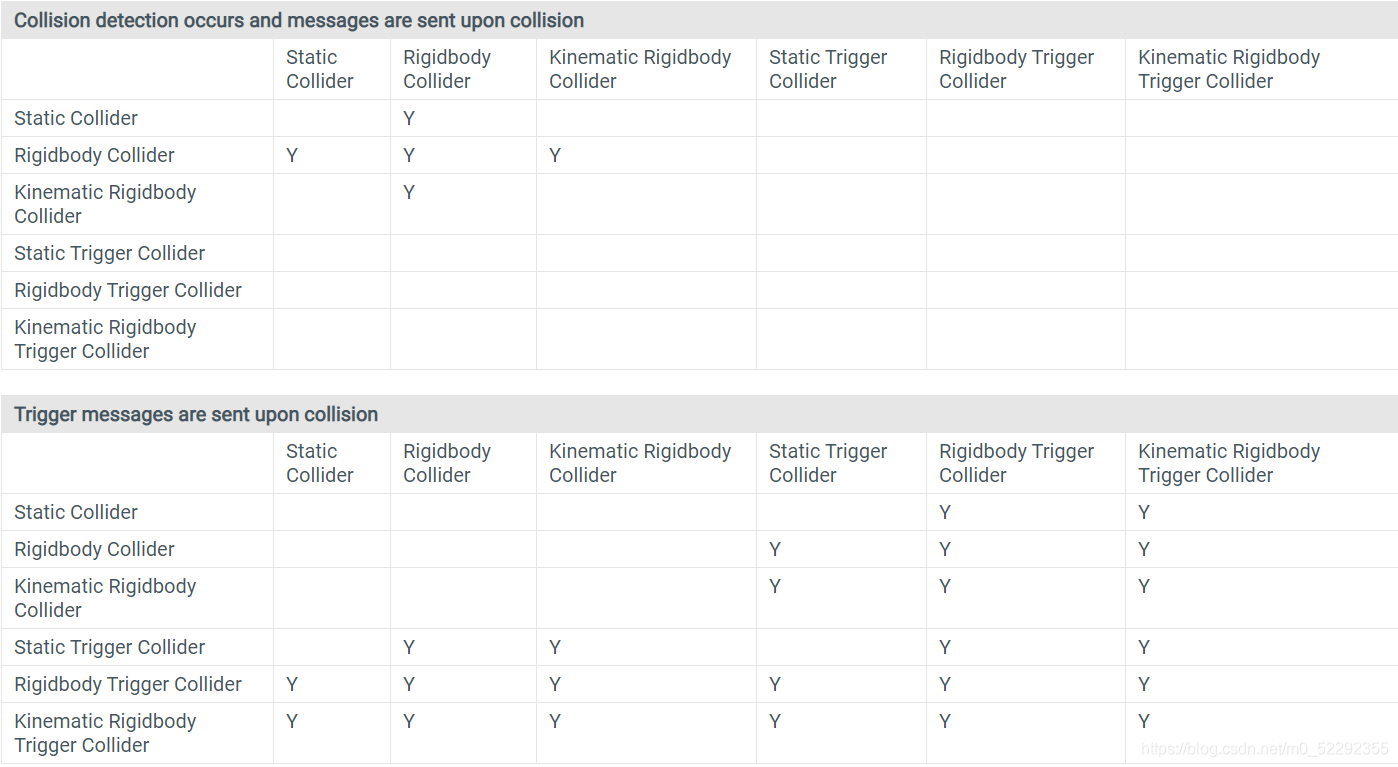The height and width of the screenshot is (767, 1398).
Task: Click 'Kinematic Rigidbody Trigger Collider' row label in trigger messages table
Action: (105, 733)
